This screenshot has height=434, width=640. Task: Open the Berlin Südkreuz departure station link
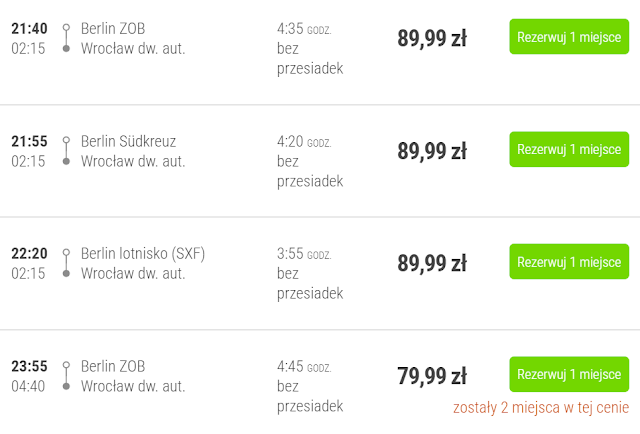128,141
